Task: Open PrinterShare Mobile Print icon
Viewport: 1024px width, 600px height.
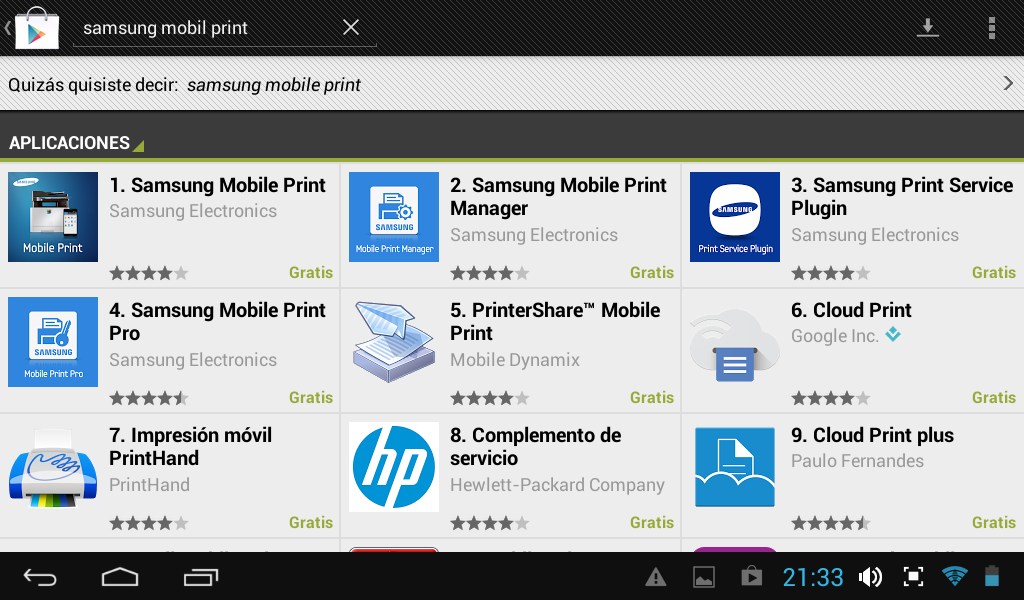Action: pos(394,341)
